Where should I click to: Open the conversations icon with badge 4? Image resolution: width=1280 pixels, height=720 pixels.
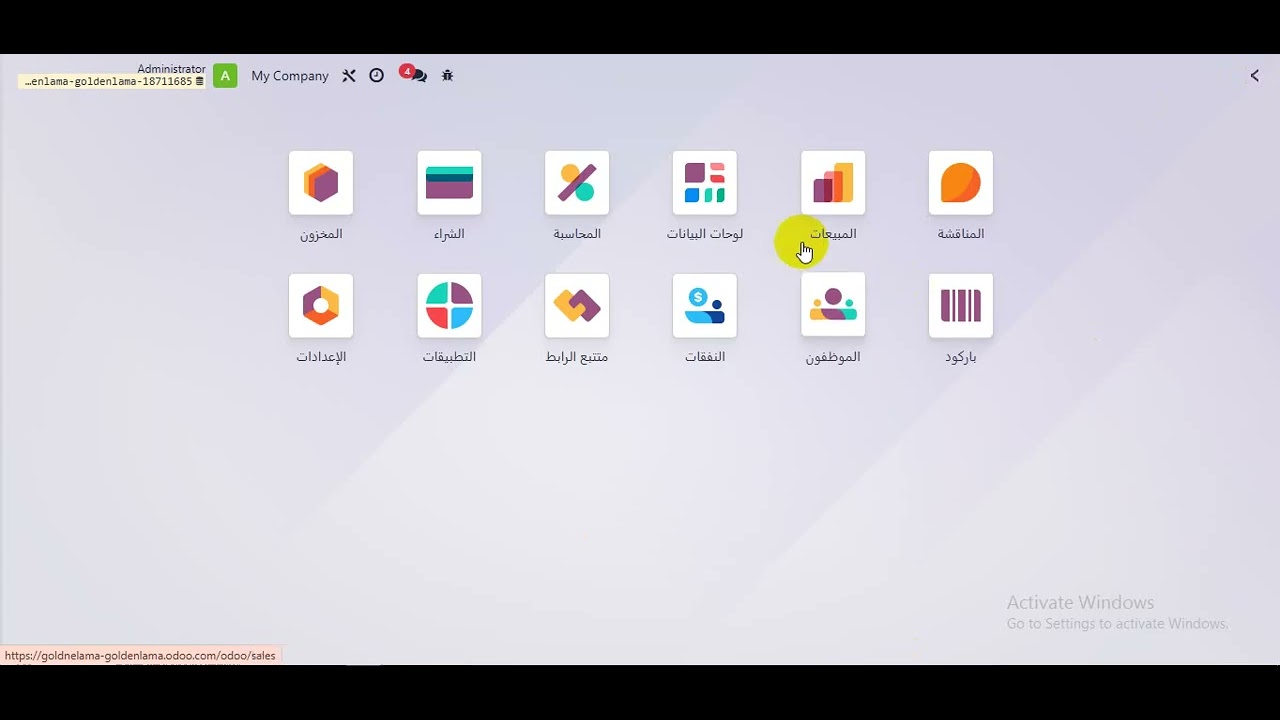(413, 74)
